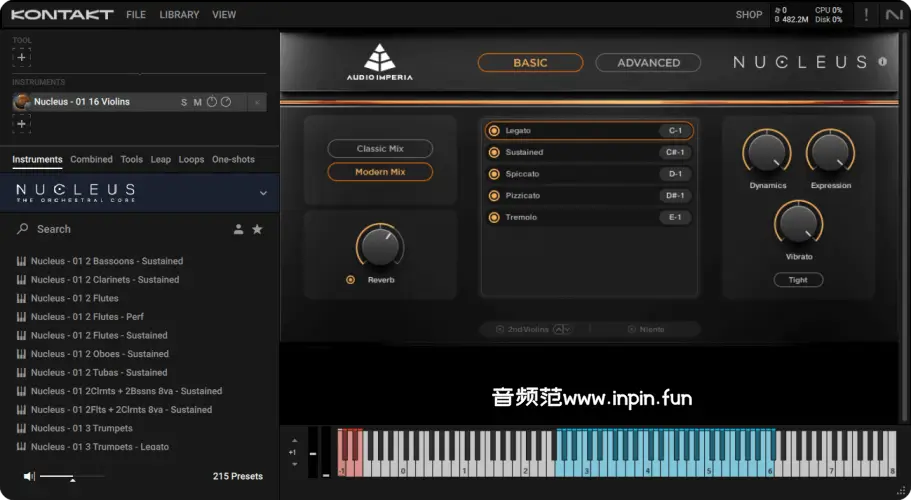Toggle the 2ndViolins power button
Viewport: 911px width, 500px height.
tap(500, 329)
